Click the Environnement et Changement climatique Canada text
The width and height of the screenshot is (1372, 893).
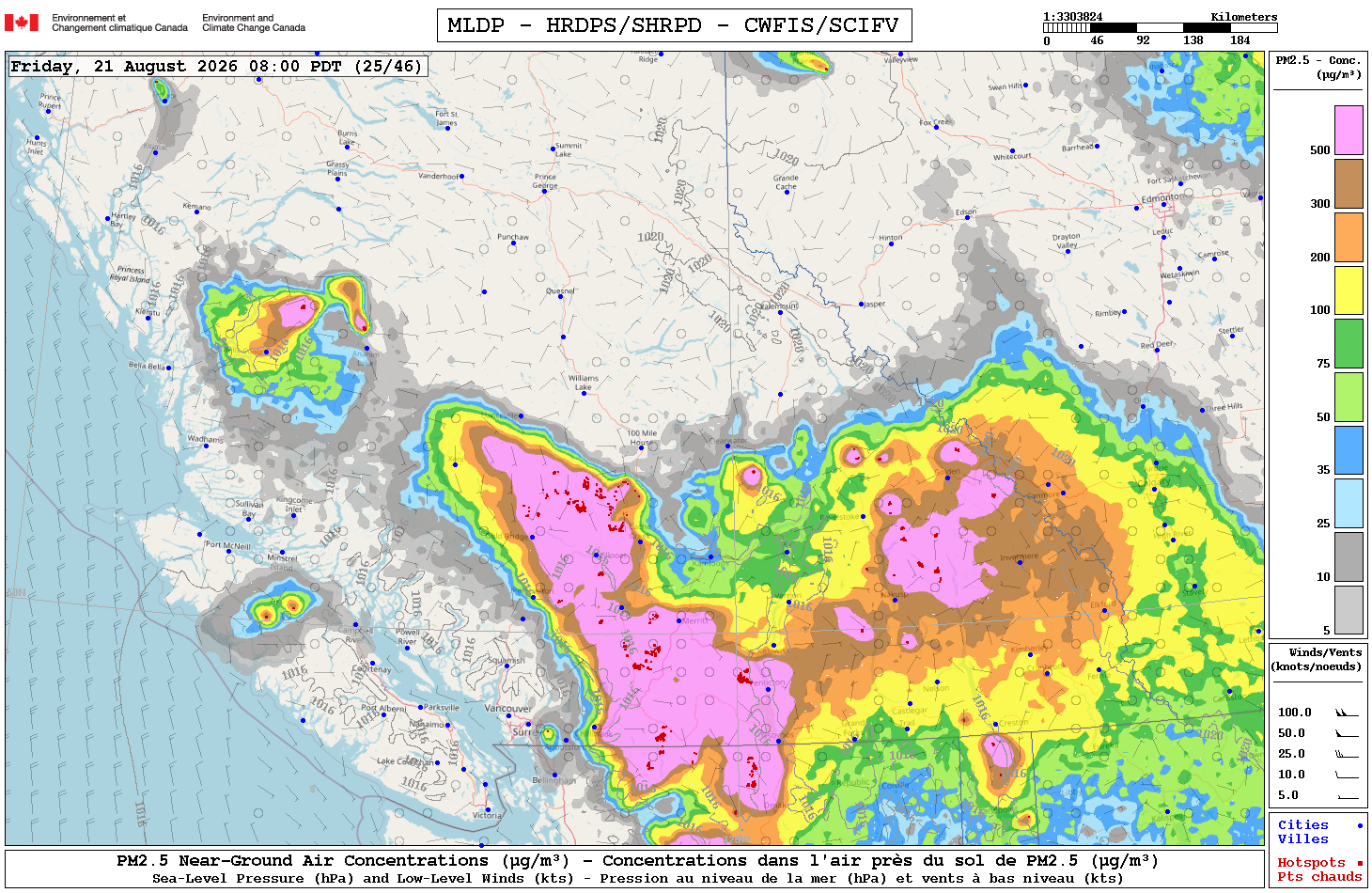click(119, 23)
